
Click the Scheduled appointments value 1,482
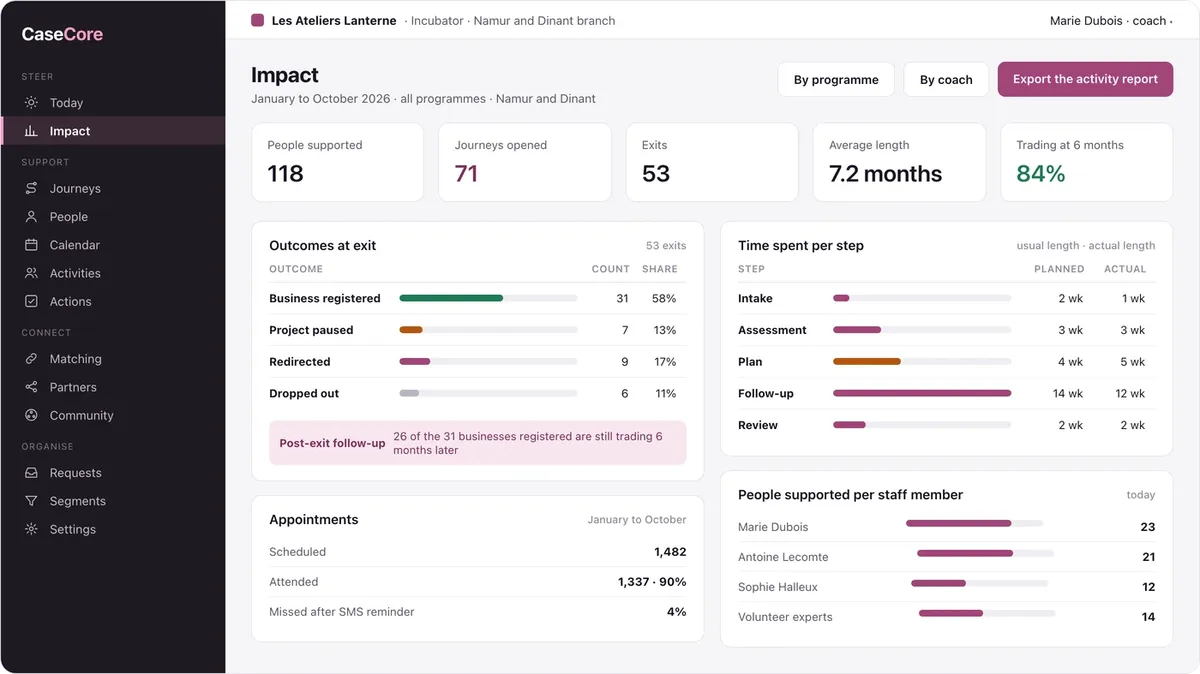tap(670, 552)
